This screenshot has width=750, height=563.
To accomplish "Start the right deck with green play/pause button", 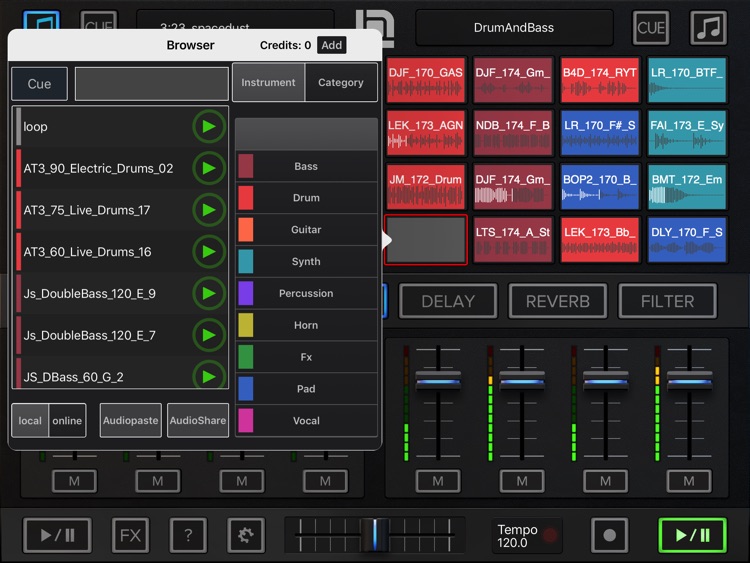I will pyautogui.click(x=693, y=535).
